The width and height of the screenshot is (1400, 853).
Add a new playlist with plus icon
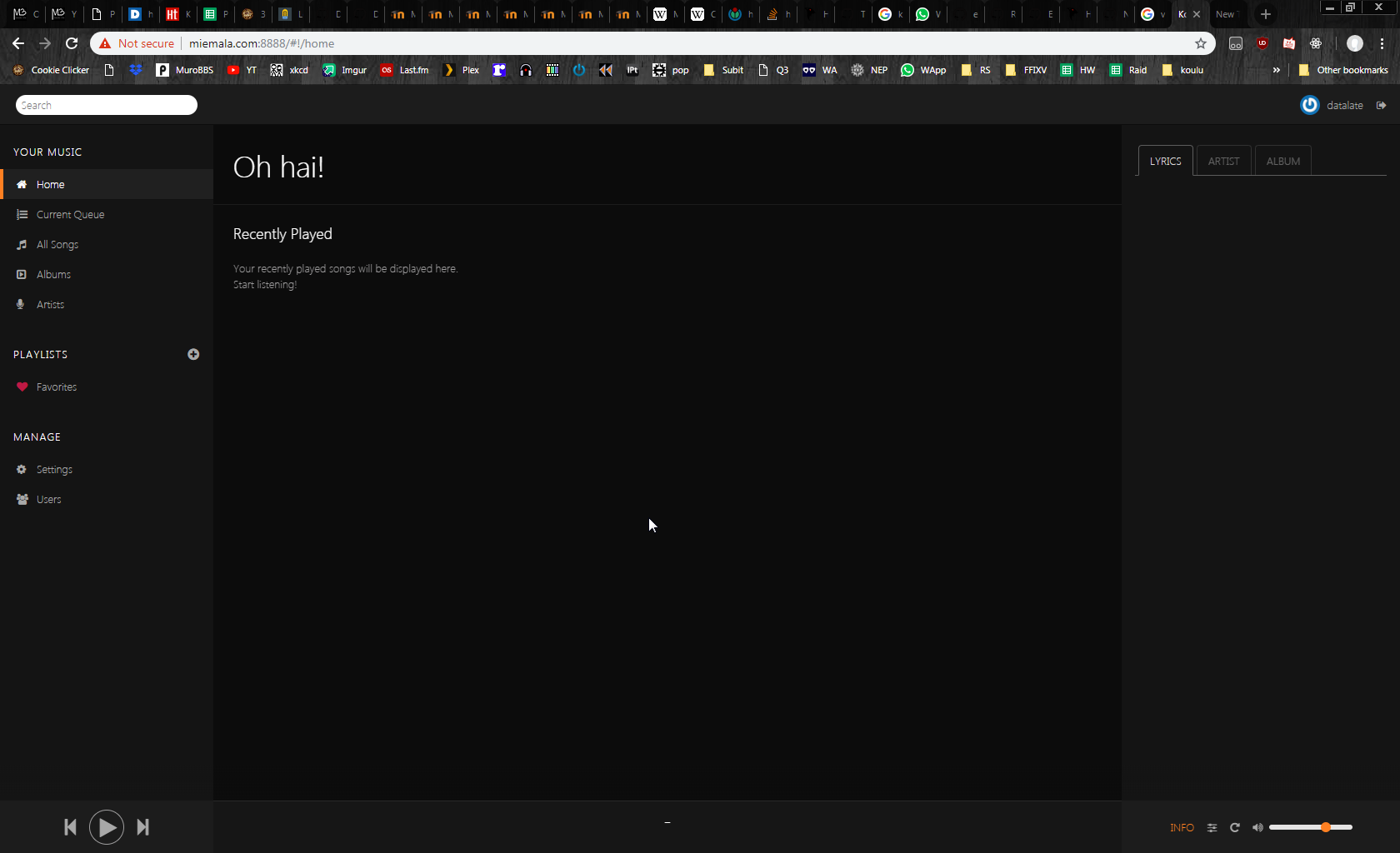coord(193,354)
